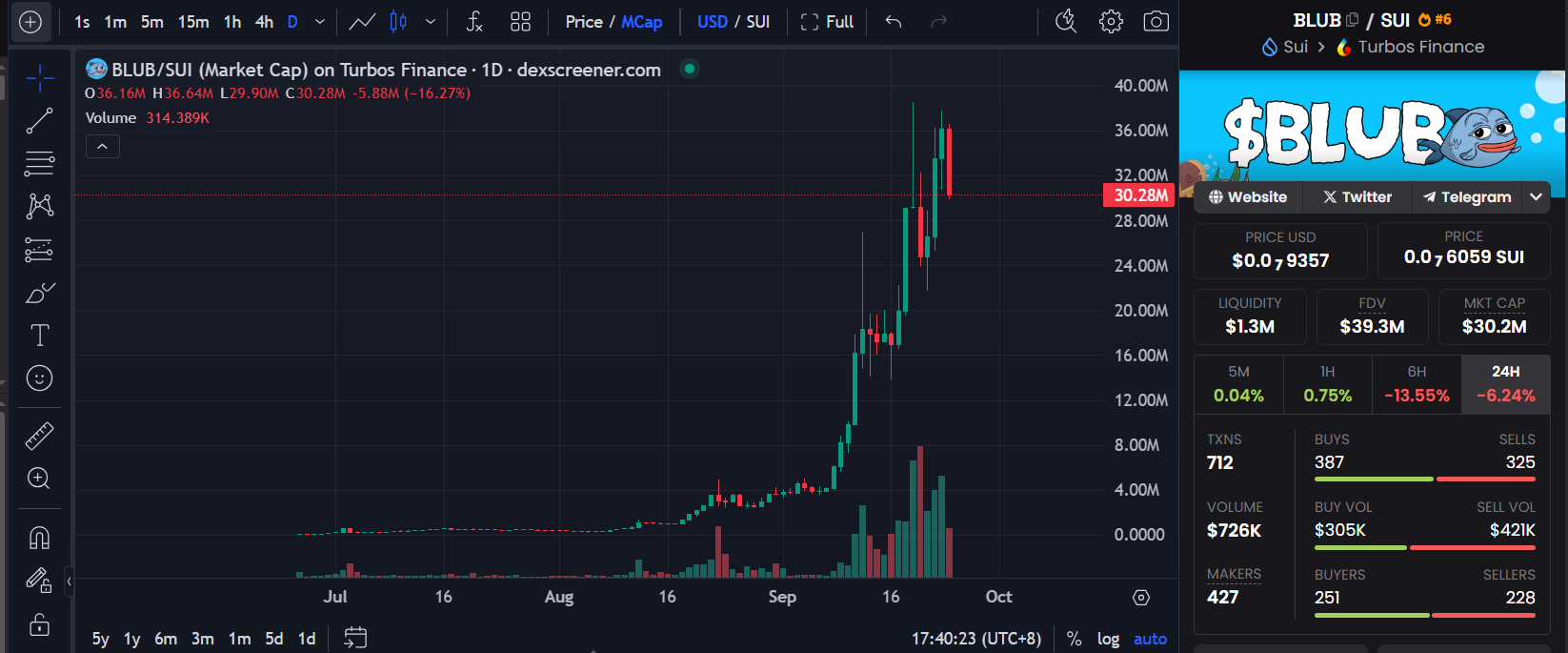
Task: Expand more social links chevron
Action: (x=1536, y=197)
